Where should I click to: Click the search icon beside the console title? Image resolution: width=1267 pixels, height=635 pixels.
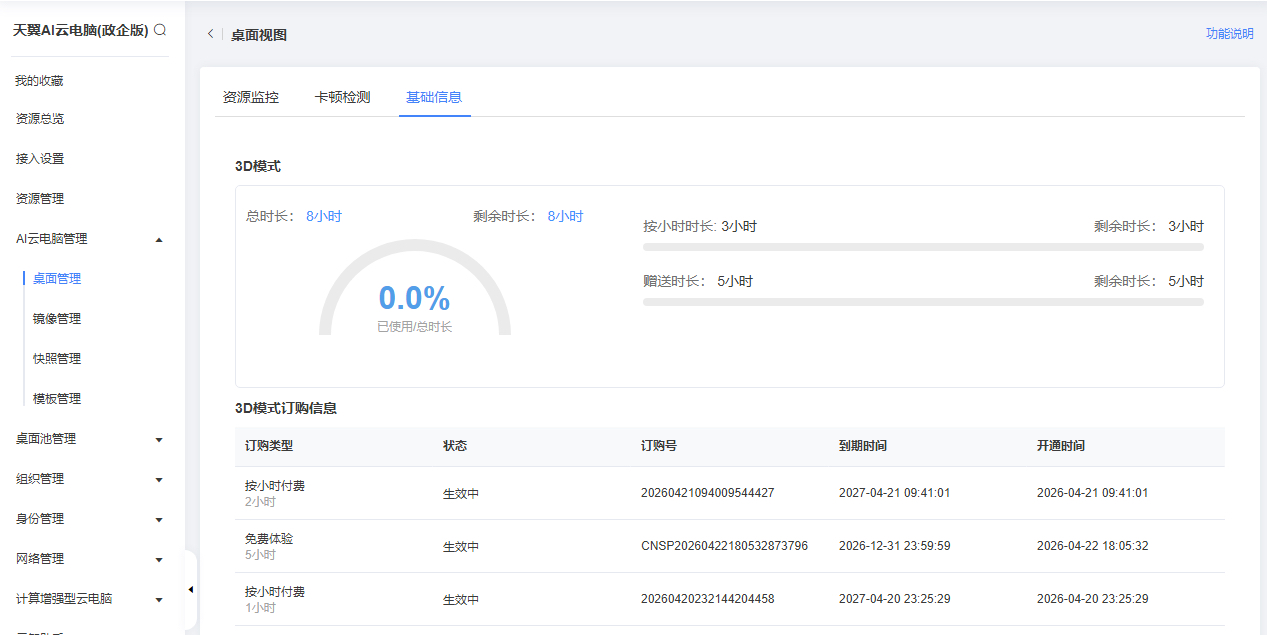[160, 31]
